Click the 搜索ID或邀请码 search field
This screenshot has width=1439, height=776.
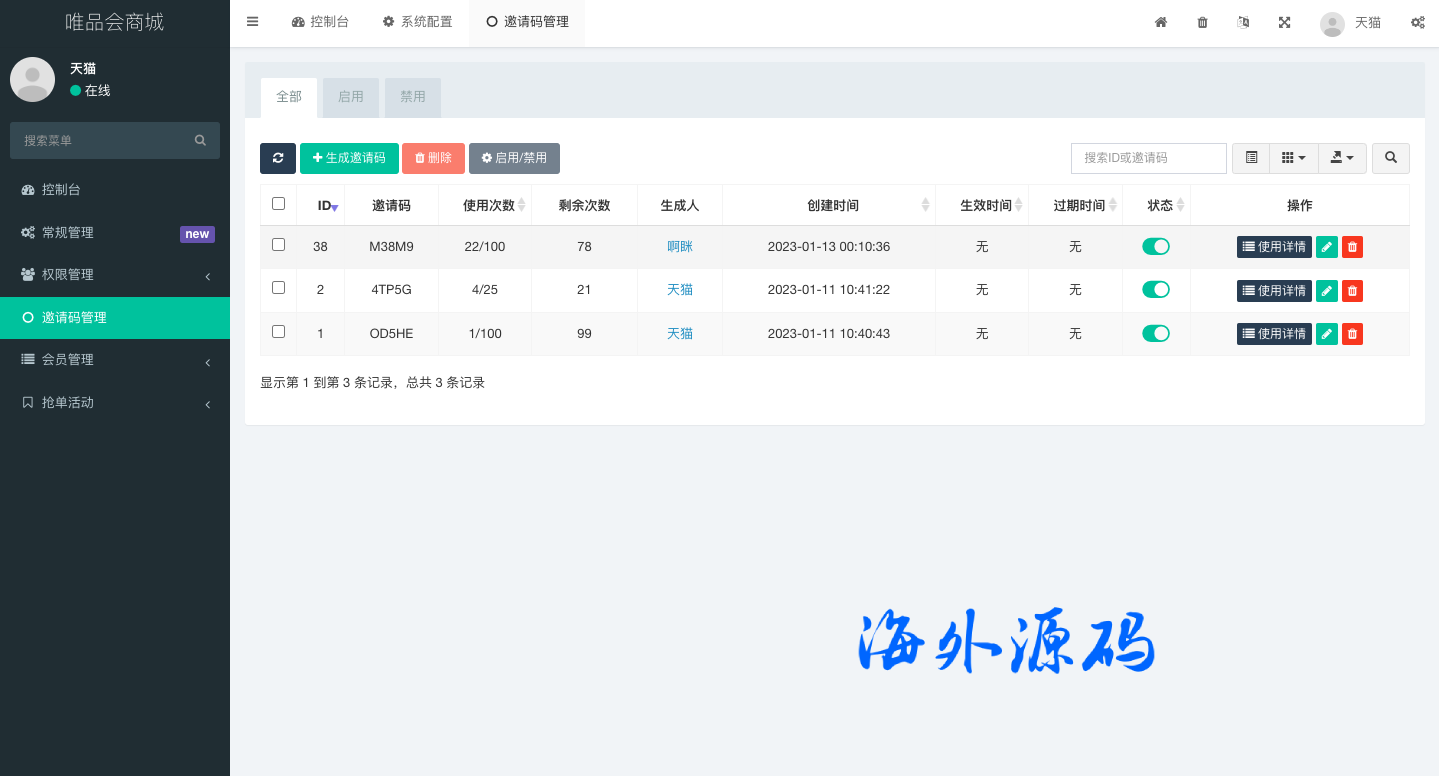[1148, 158]
